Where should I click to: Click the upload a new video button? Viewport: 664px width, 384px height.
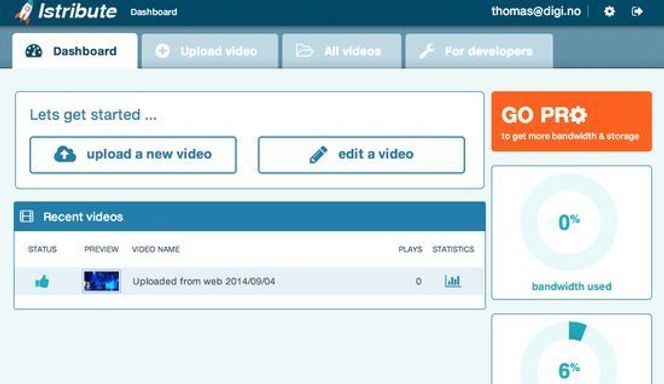(133, 155)
